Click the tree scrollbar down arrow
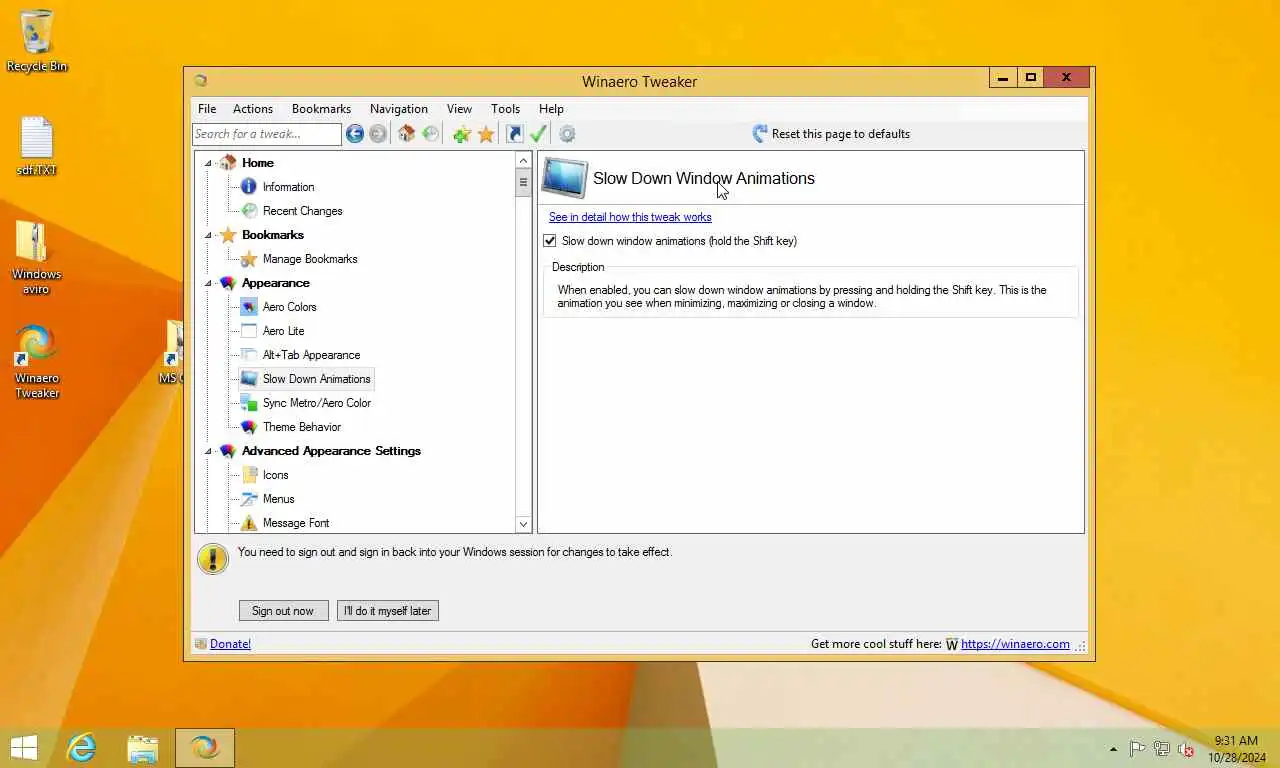Screen dimensions: 1280x768 pos(523,524)
